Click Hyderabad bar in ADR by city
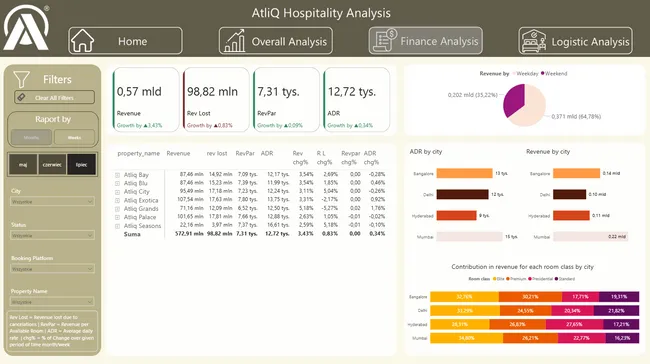This screenshot has width=650, height=364. click(x=456, y=216)
